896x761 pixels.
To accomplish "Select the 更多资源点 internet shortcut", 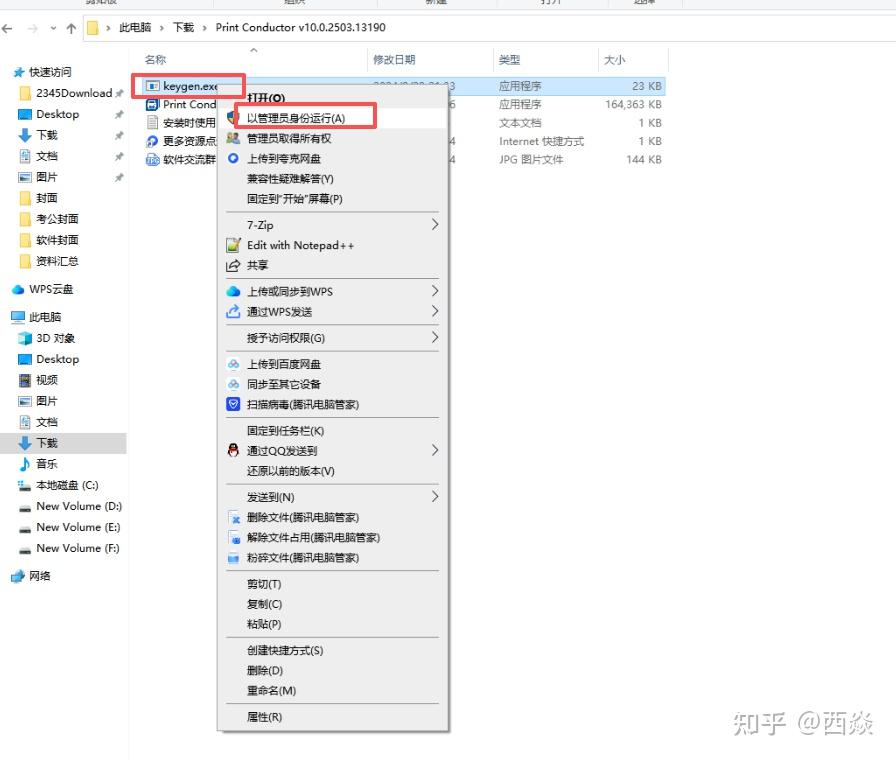I will pyautogui.click(x=181, y=141).
